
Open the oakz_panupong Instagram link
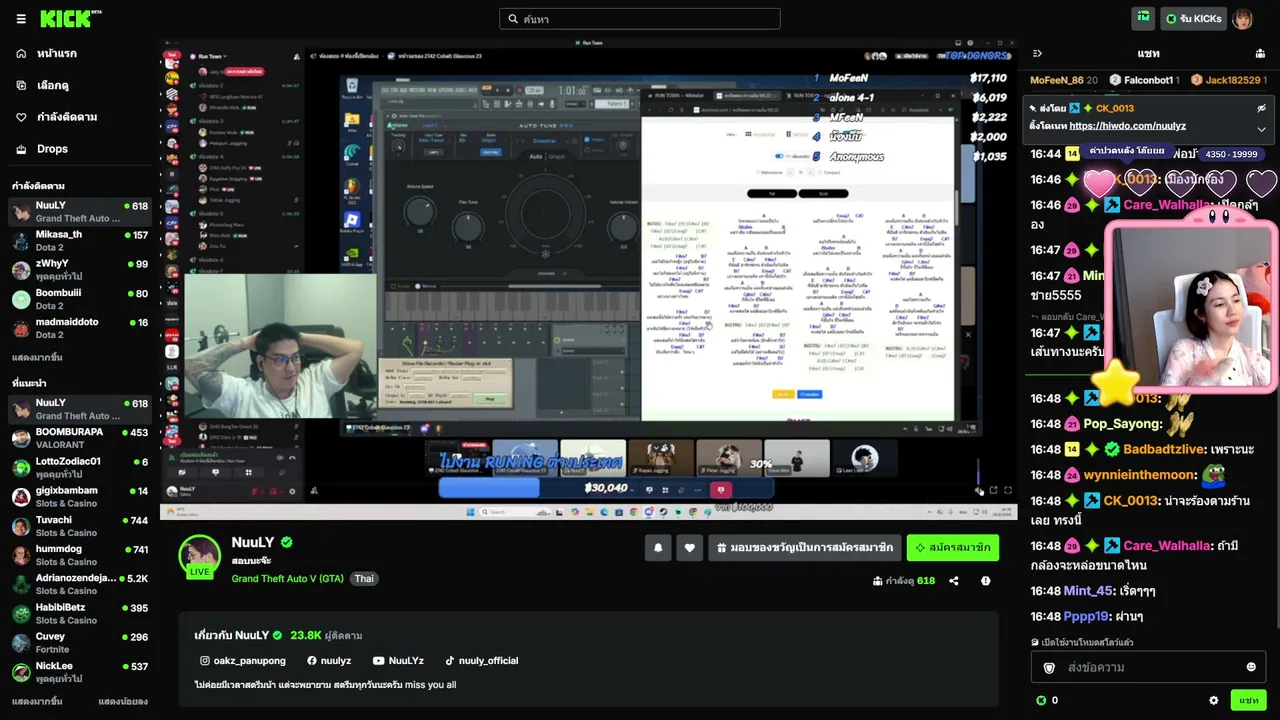pyautogui.click(x=243, y=661)
